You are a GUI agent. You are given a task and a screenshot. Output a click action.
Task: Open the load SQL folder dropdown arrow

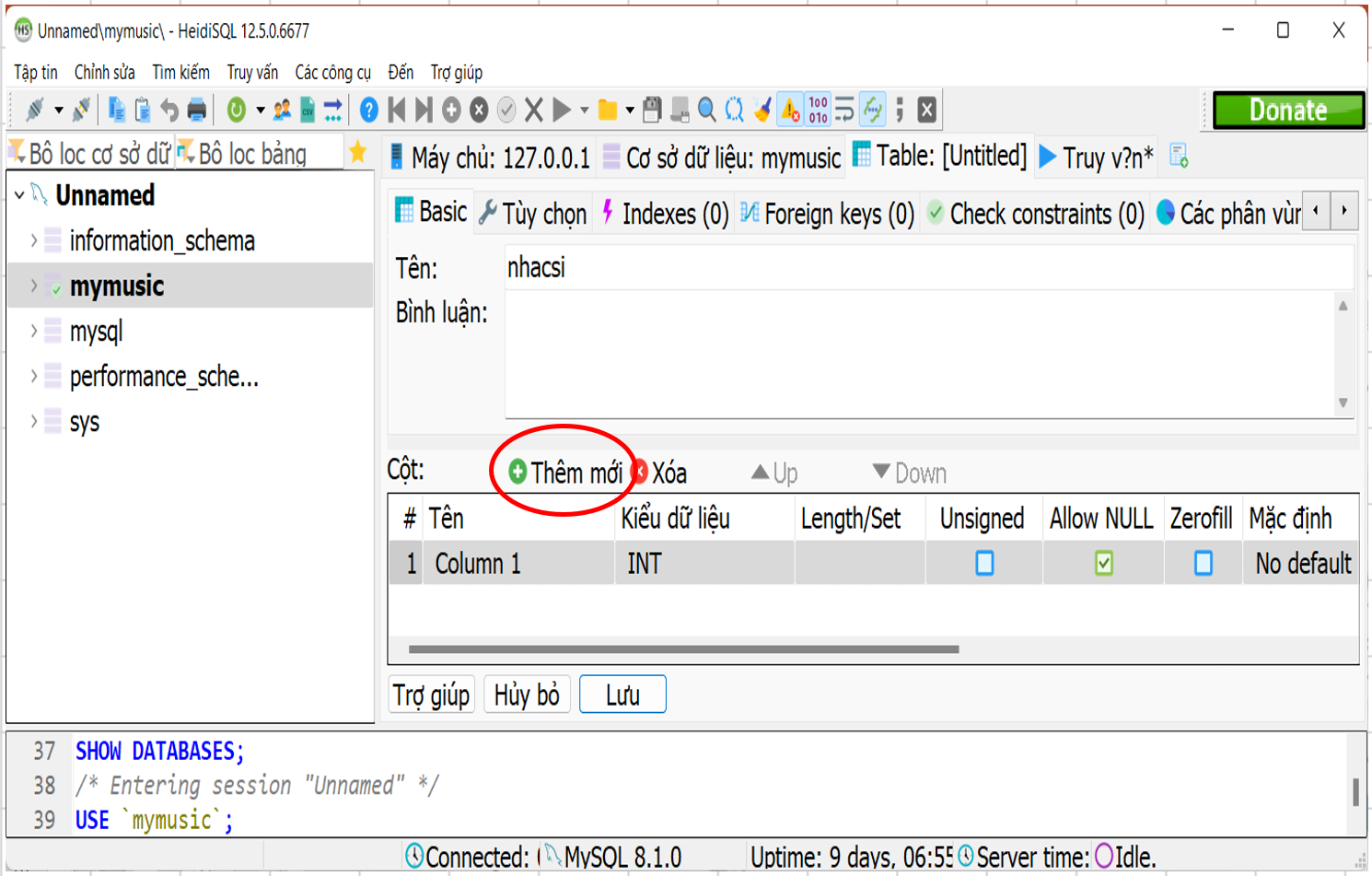click(x=630, y=111)
